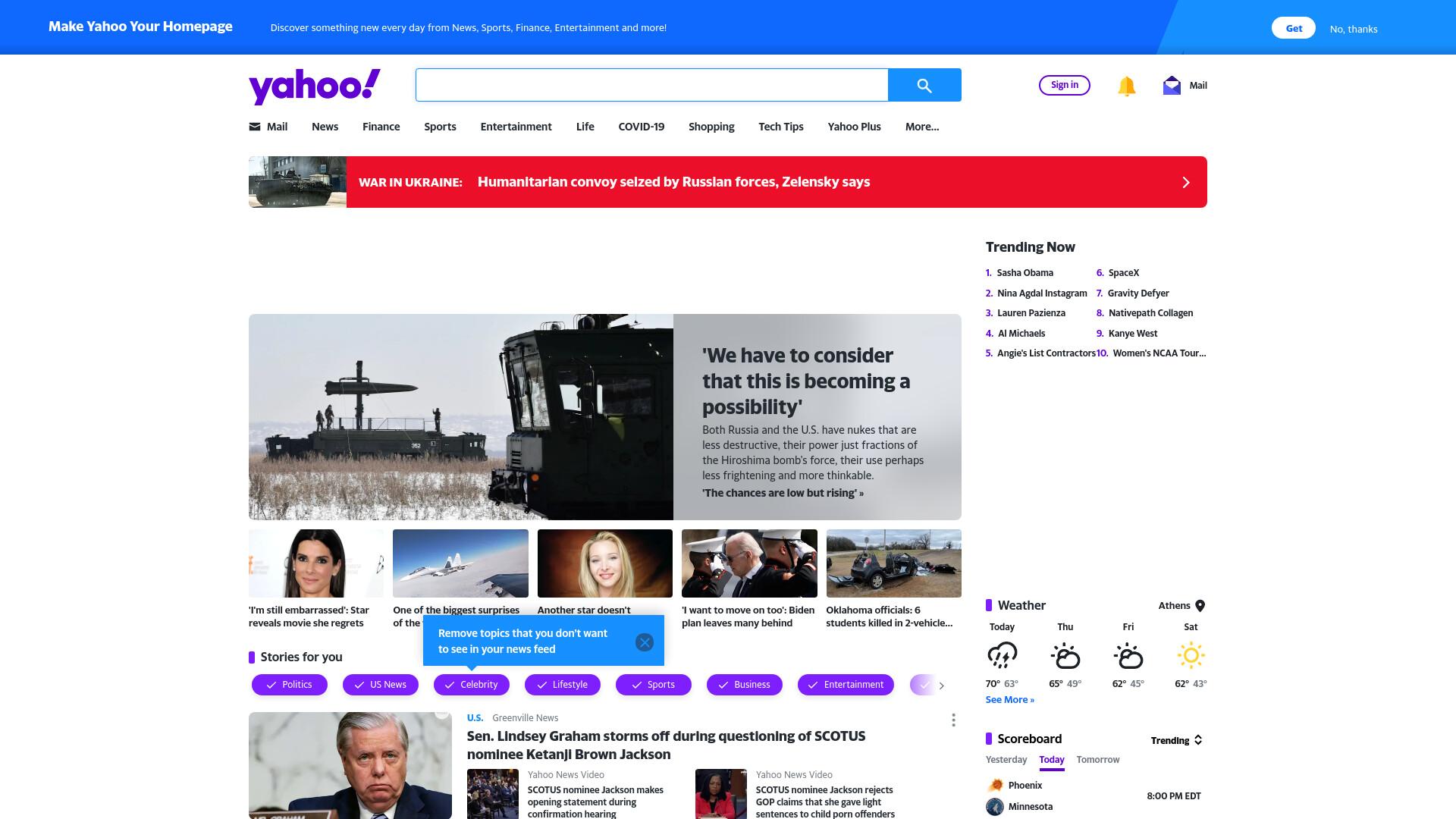Open Humanitarian convoy seized headline
The width and height of the screenshot is (1456, 819).
673,182
